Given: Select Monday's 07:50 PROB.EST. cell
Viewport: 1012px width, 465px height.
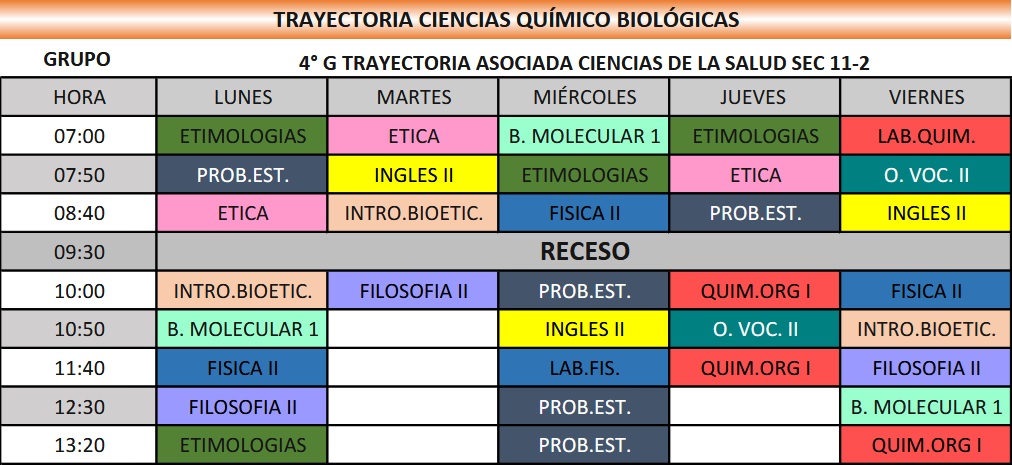Looking at the screenshot, I should (x=243, y=175).
